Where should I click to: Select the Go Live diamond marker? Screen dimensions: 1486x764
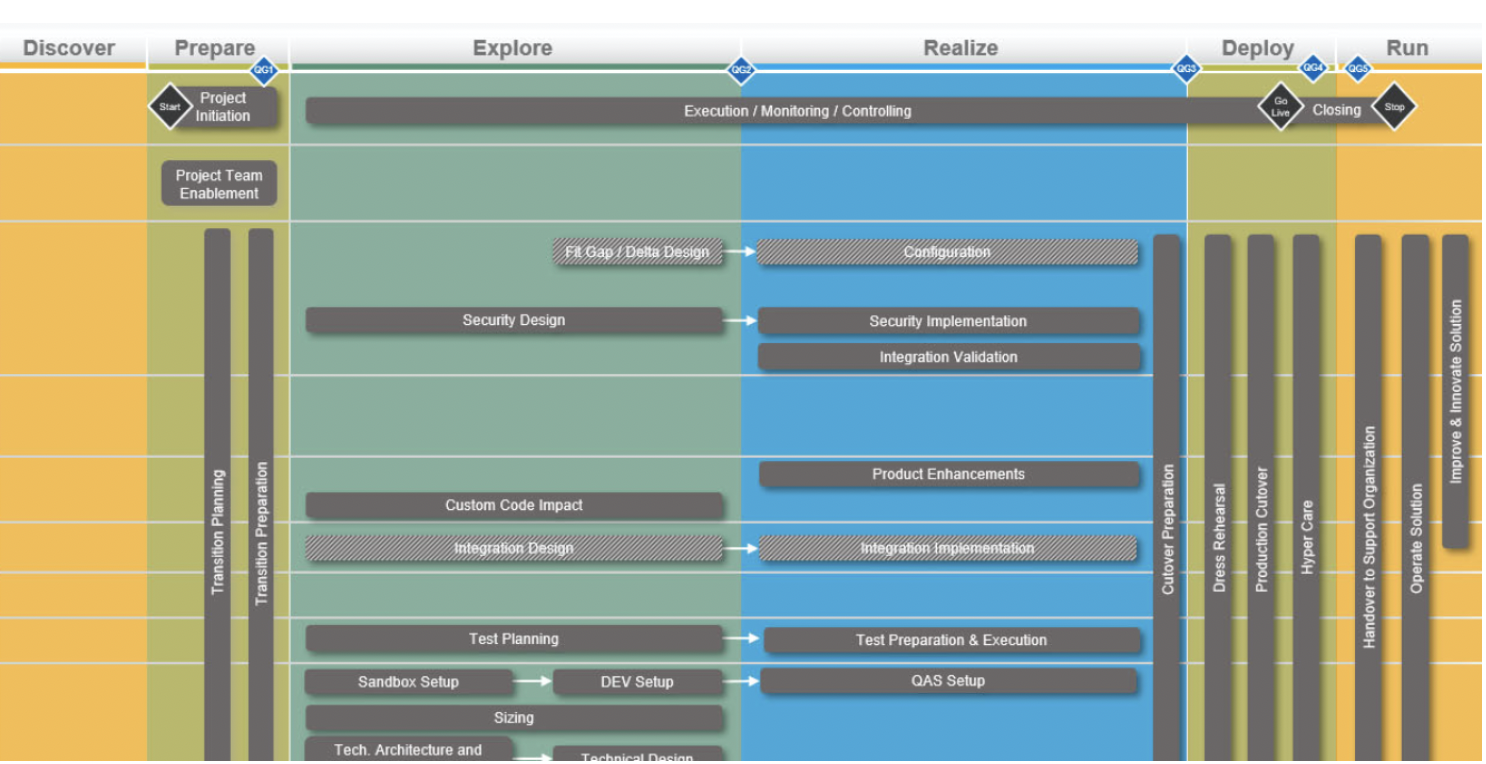1280,108
